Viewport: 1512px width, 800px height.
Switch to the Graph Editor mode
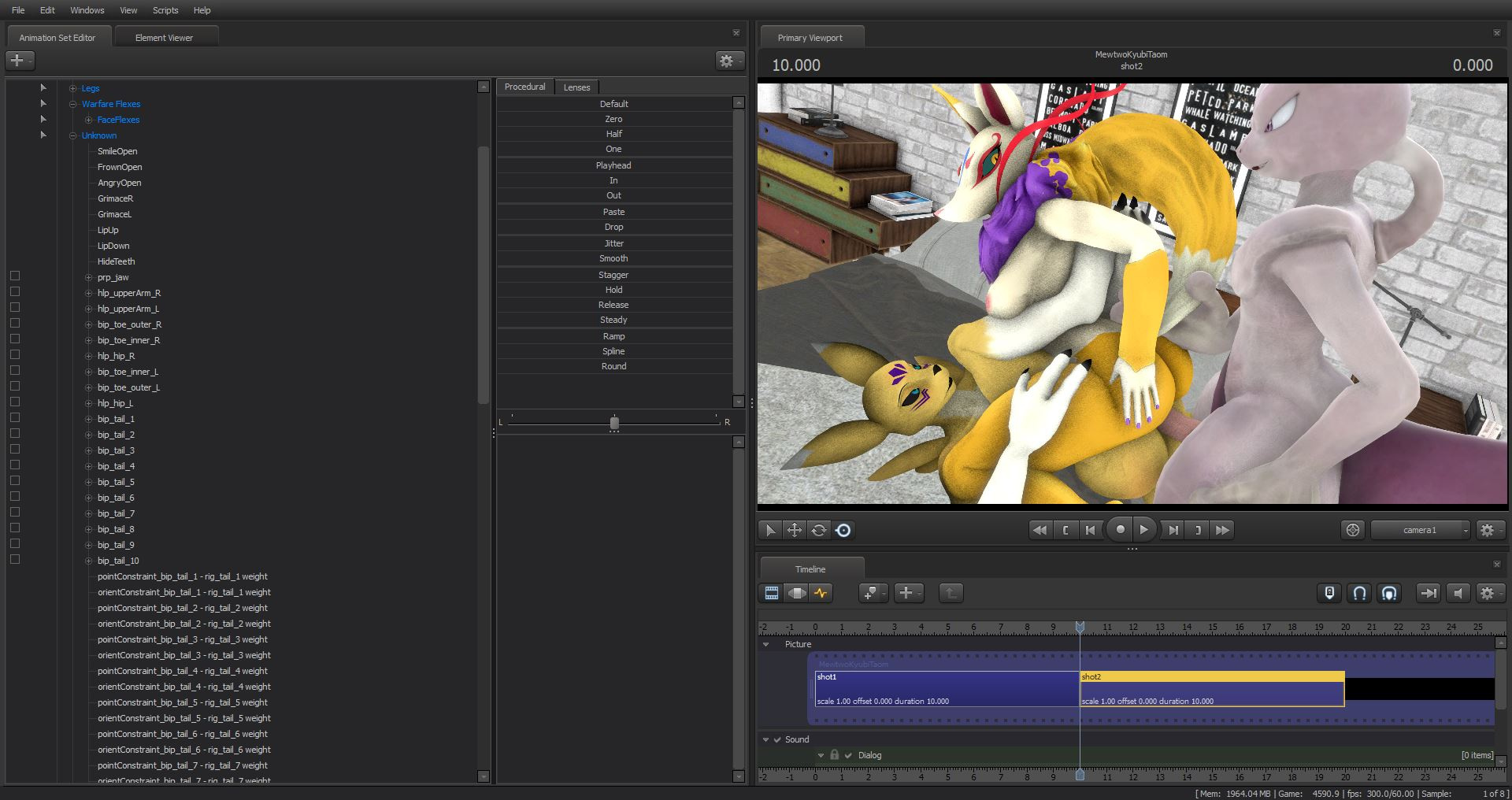point(821,593)
